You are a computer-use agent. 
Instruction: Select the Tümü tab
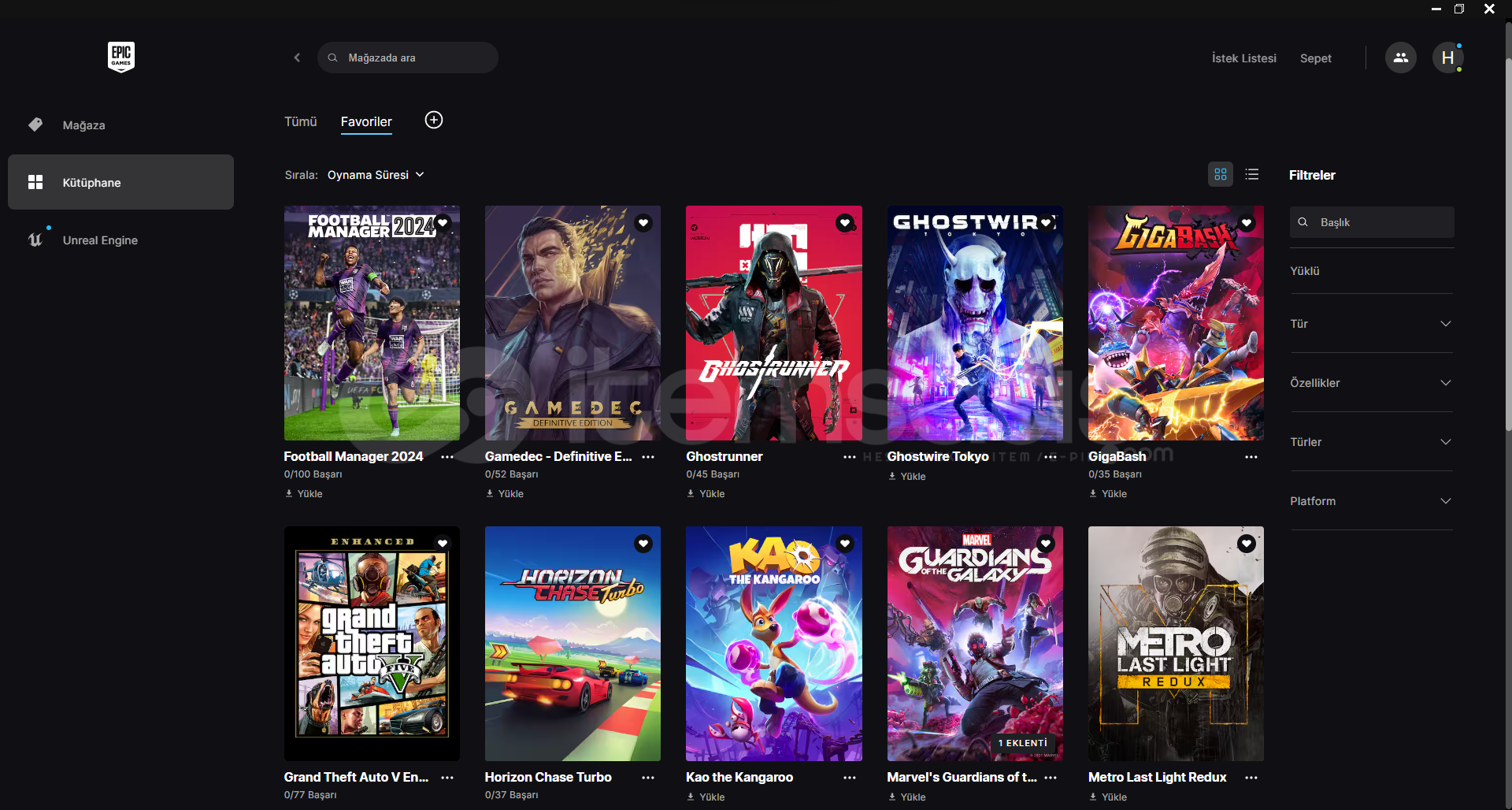pos(300,121)
